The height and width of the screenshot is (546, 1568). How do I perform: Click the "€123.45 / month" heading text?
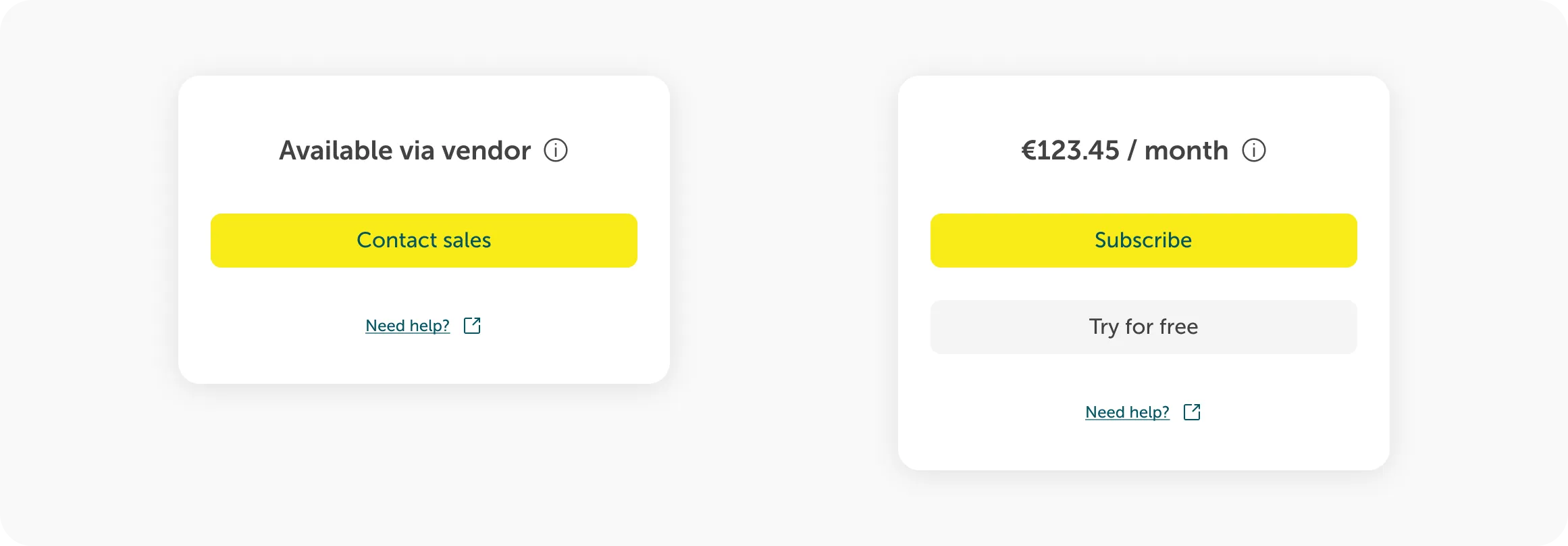(1124, 150)
